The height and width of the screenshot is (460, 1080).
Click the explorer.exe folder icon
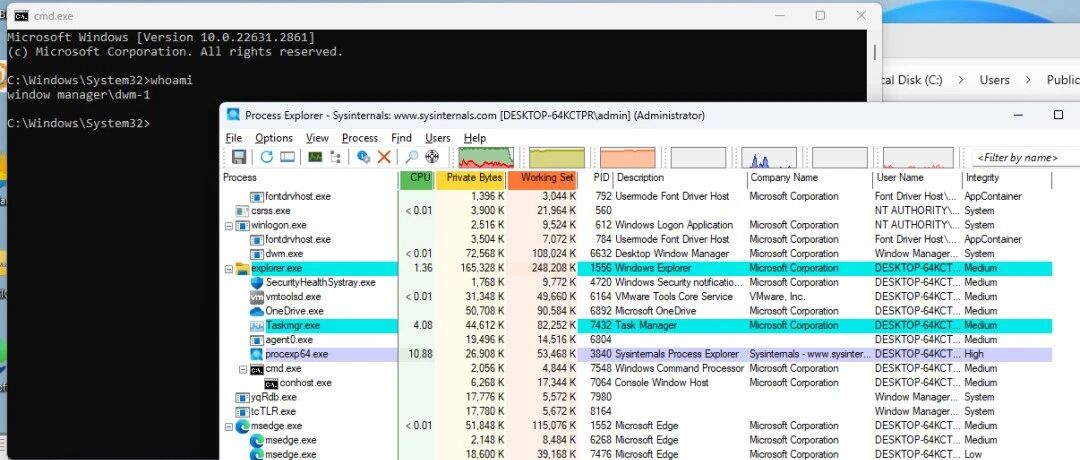pos(242,268)
